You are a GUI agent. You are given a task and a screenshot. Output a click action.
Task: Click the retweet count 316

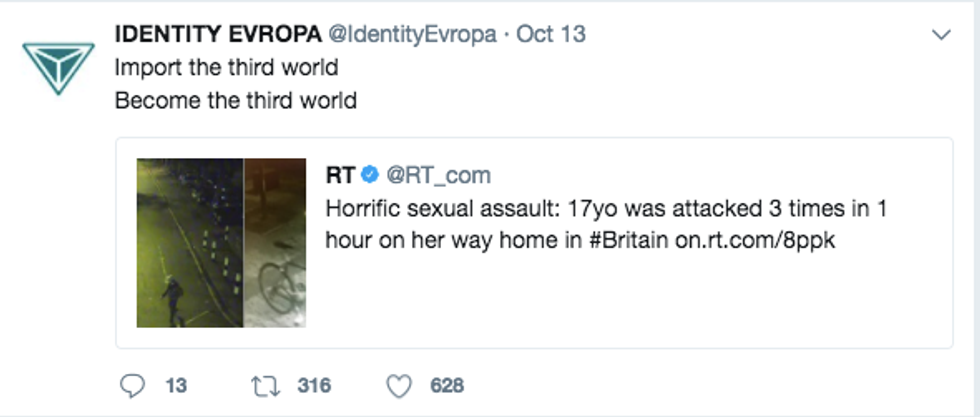[314, 385]
